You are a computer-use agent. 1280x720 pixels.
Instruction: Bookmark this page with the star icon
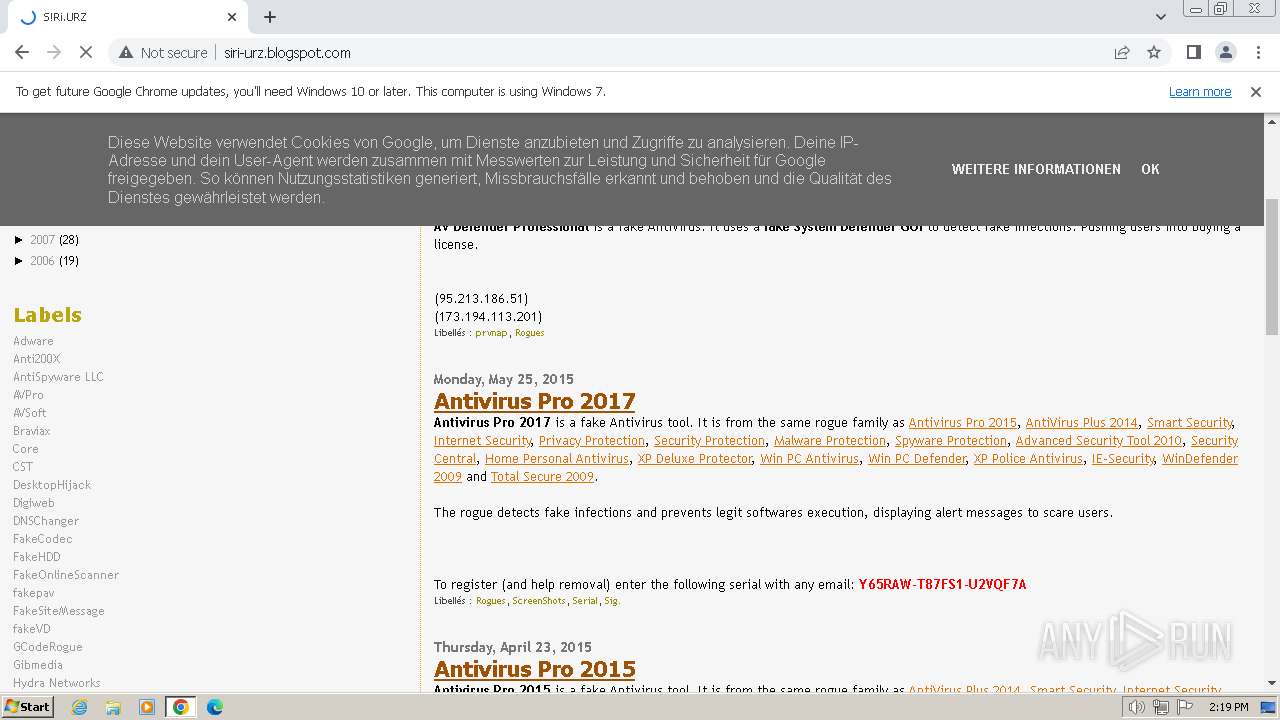[x=1154, y=53]
